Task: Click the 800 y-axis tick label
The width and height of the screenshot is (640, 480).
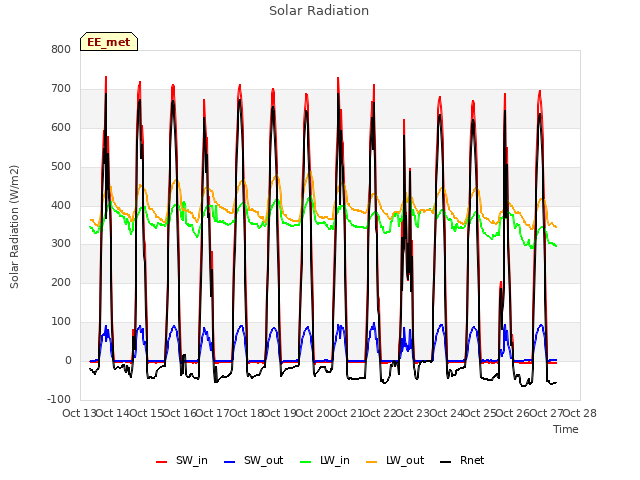Action: coord(61,49)
